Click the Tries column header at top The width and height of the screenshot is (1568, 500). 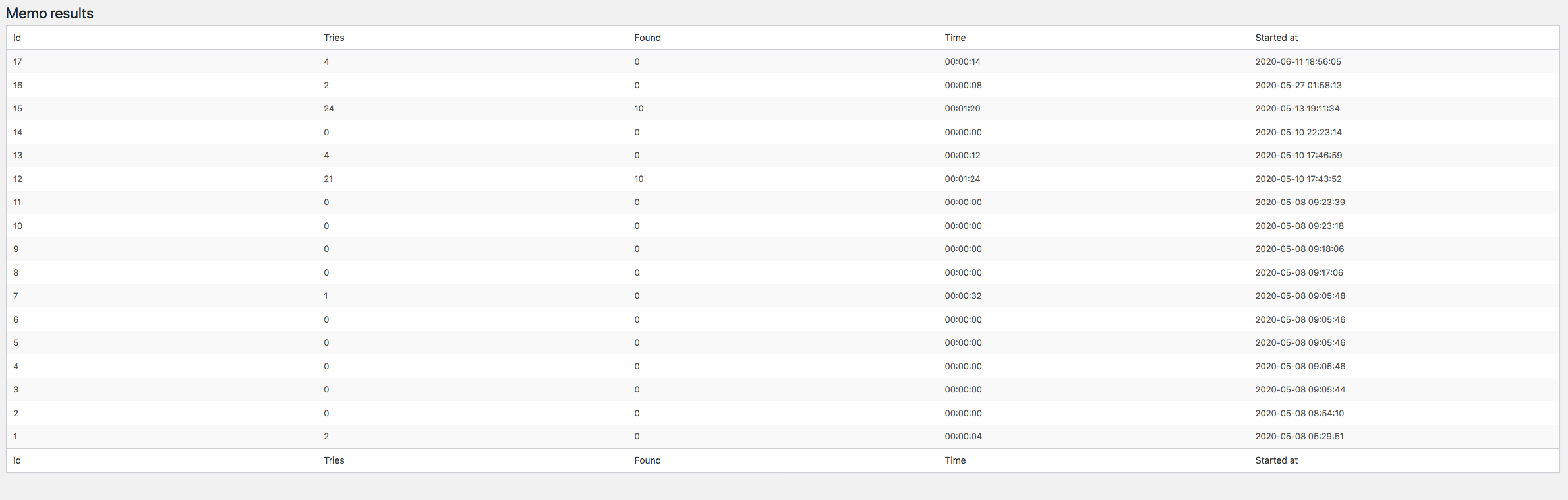334,38
